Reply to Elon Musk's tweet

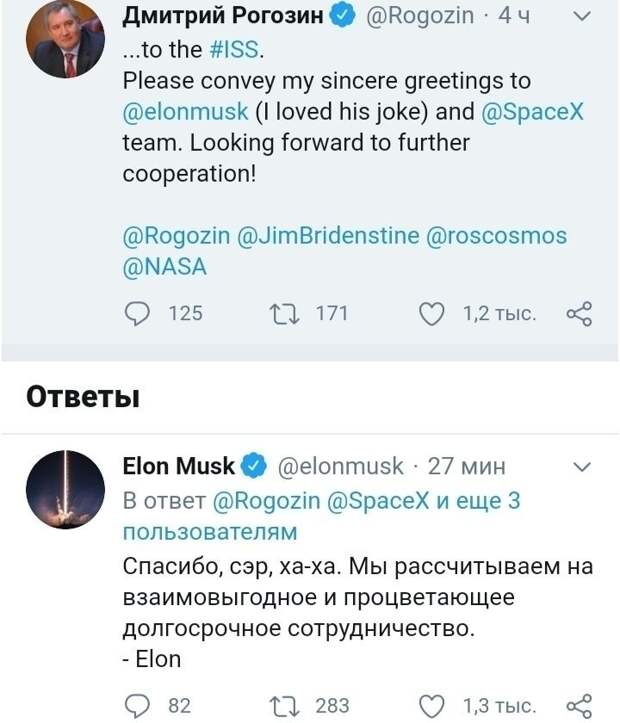point(137,706)
